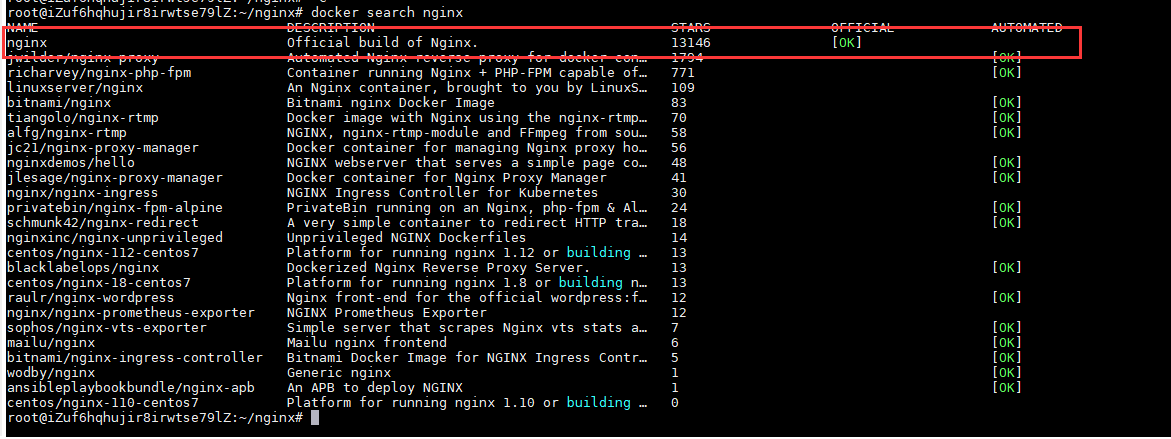Image resolution: width=1171 pixels, height=439 pixels.
Task: Select the image name bitnami/nginx
Action: coord(59,102)
